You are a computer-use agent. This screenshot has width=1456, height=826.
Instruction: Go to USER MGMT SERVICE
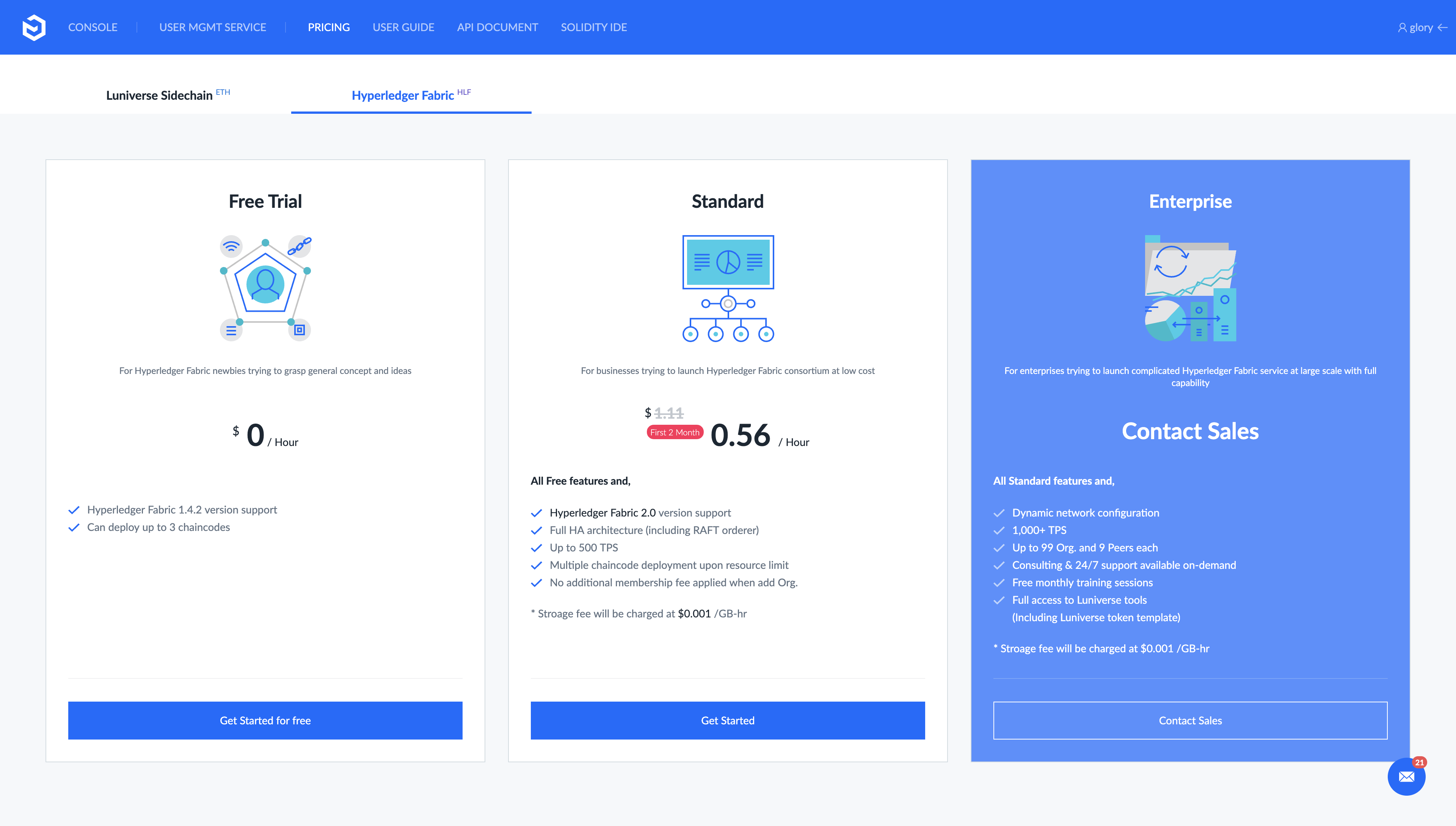click(212, 27)
